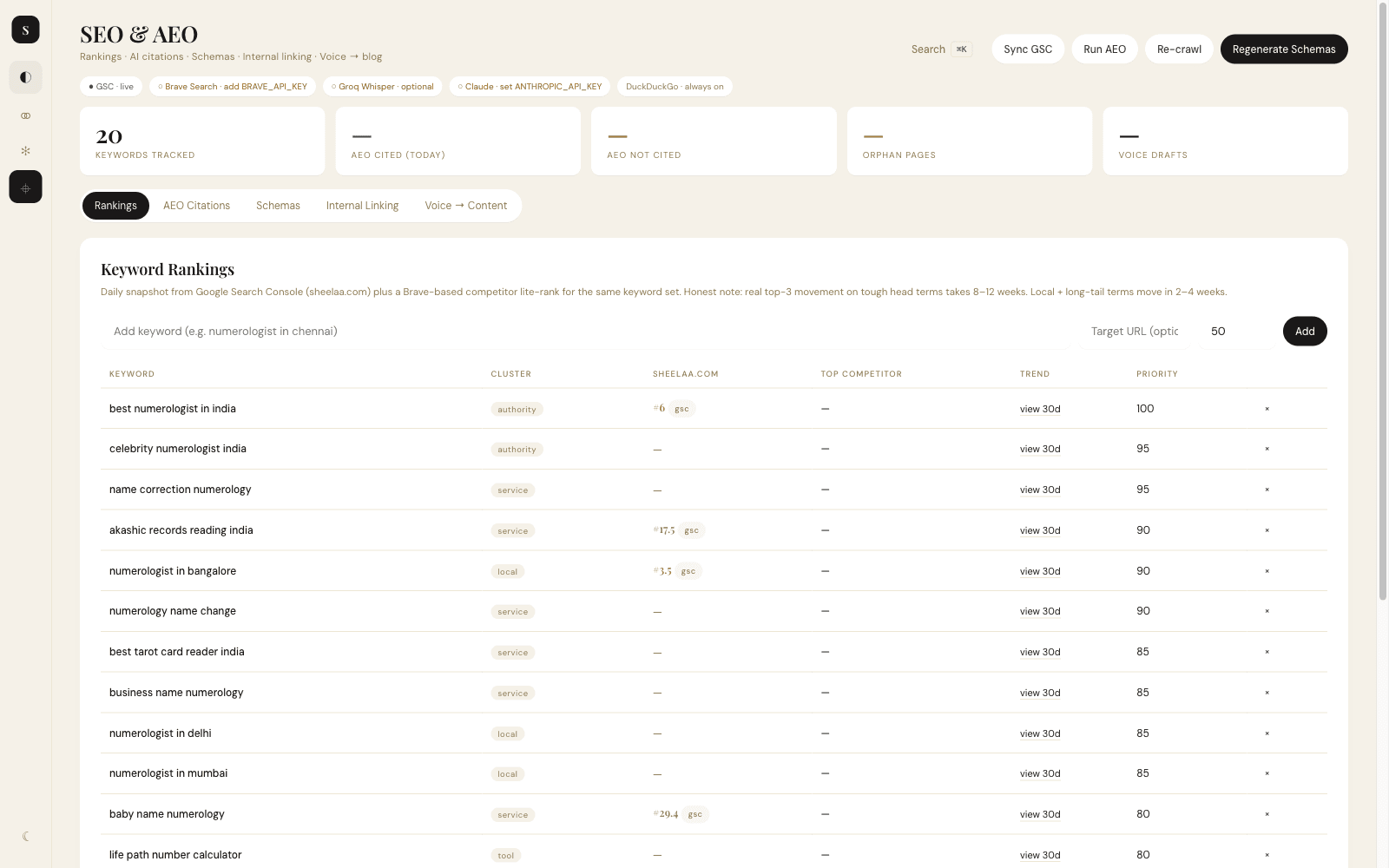Remove keyword akashic records reading india

tap(1267, 530)
